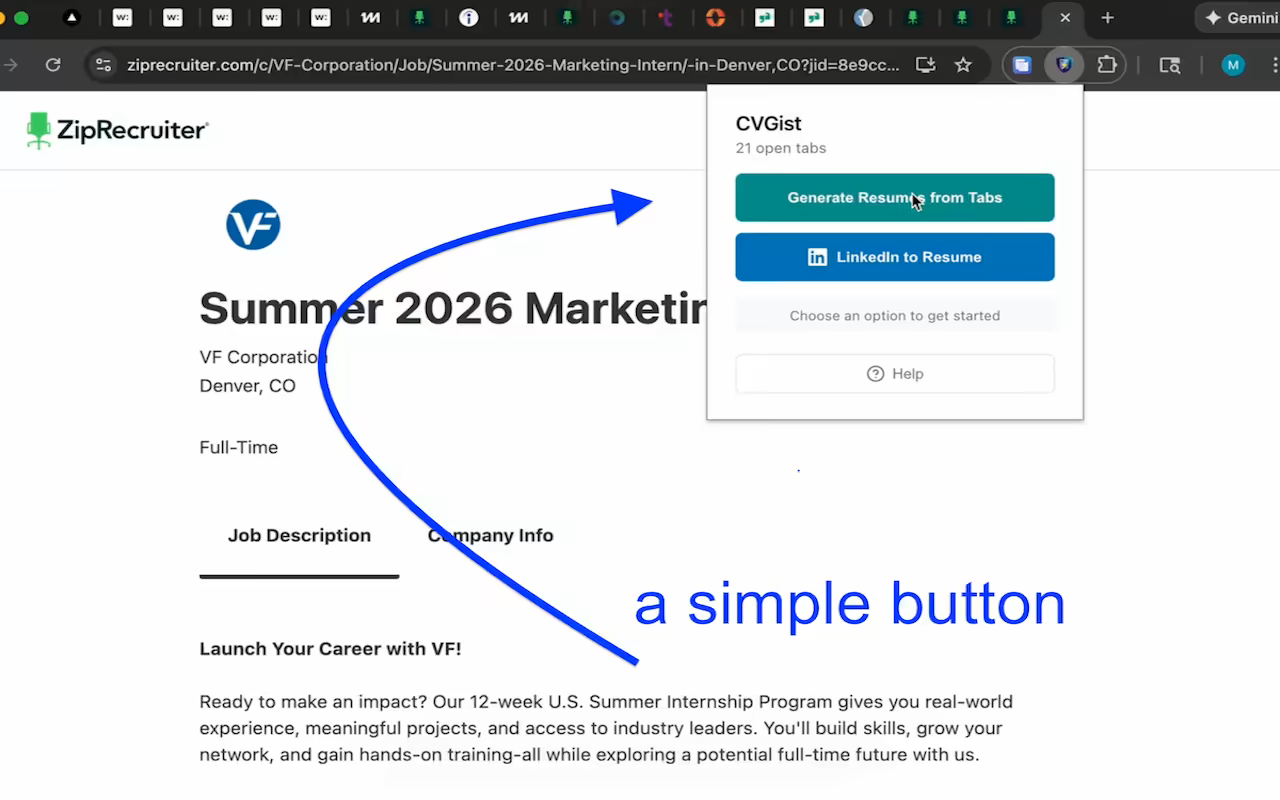Bookmark the page using the star icon
This screenshot has height=800, width=1280.
(x=962, y=64)
